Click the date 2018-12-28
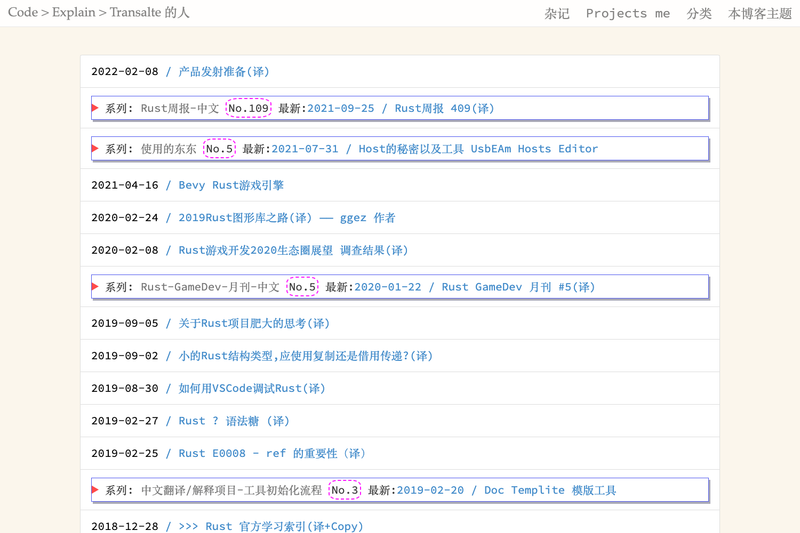The image size is (800, 533). click(124, 526)
